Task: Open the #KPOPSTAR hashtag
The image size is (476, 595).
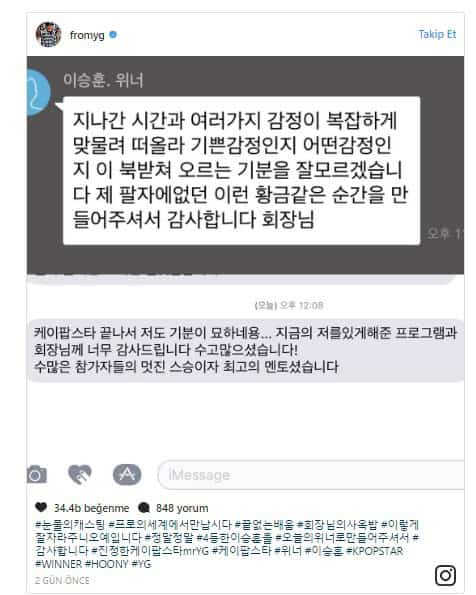Action: [374, 551]
